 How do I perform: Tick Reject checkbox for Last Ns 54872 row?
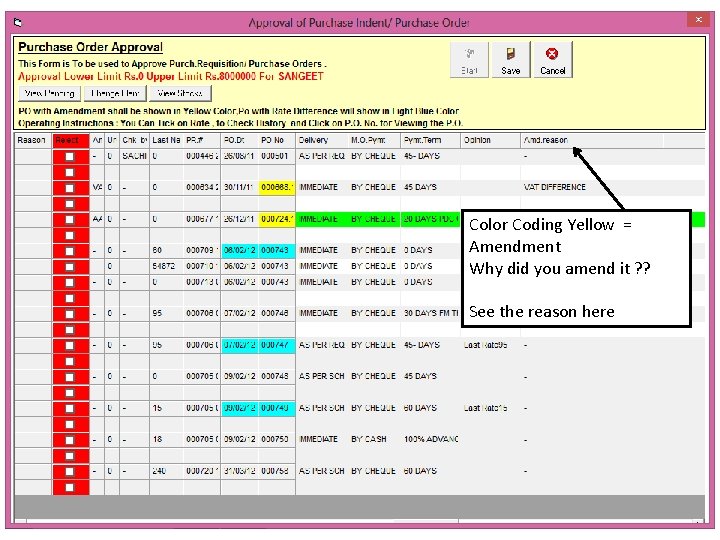pos(69,266)
